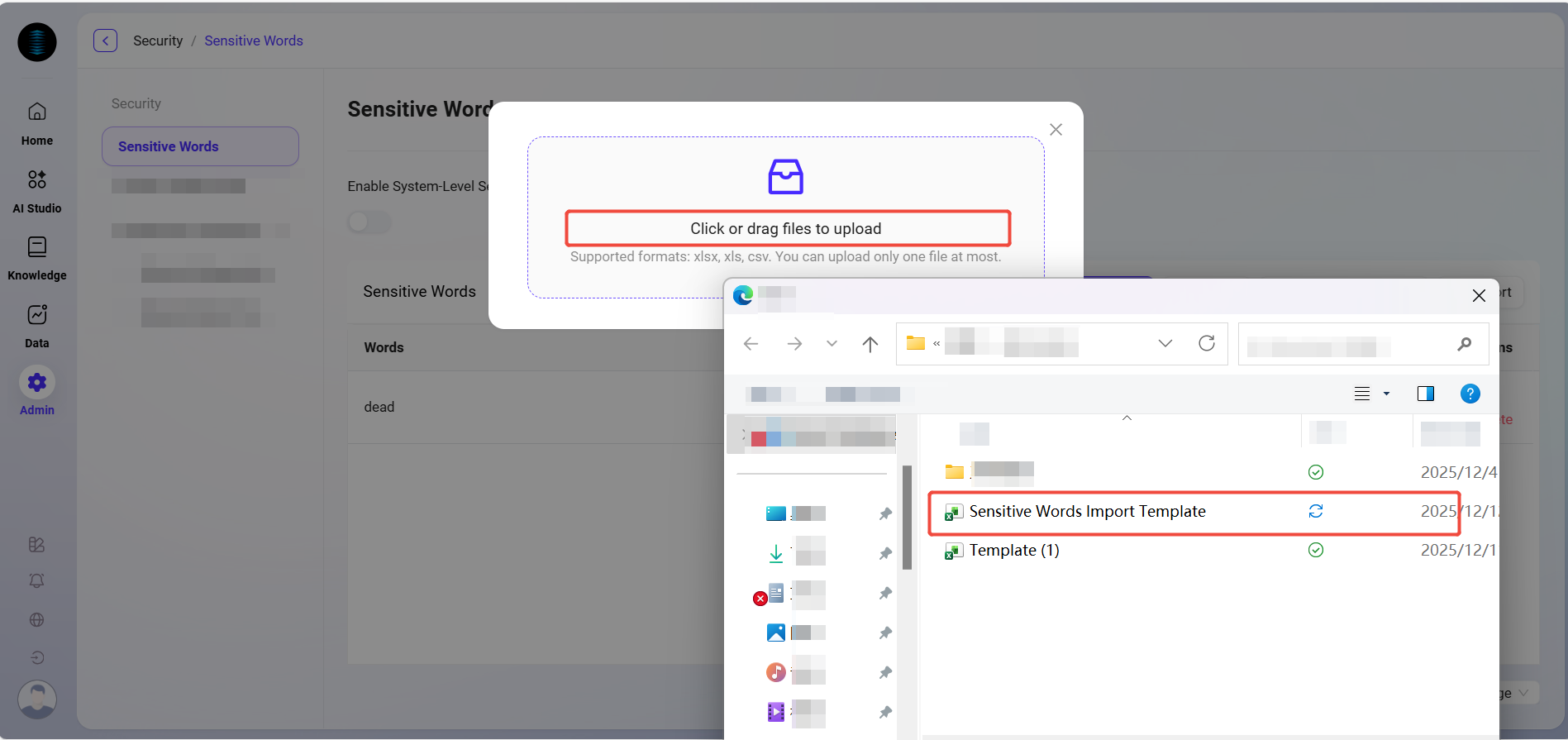Click the refresh icon in file dialog
This screenshot has width=1568, height=740.
pyautogui.click(x=1207, y=343)
